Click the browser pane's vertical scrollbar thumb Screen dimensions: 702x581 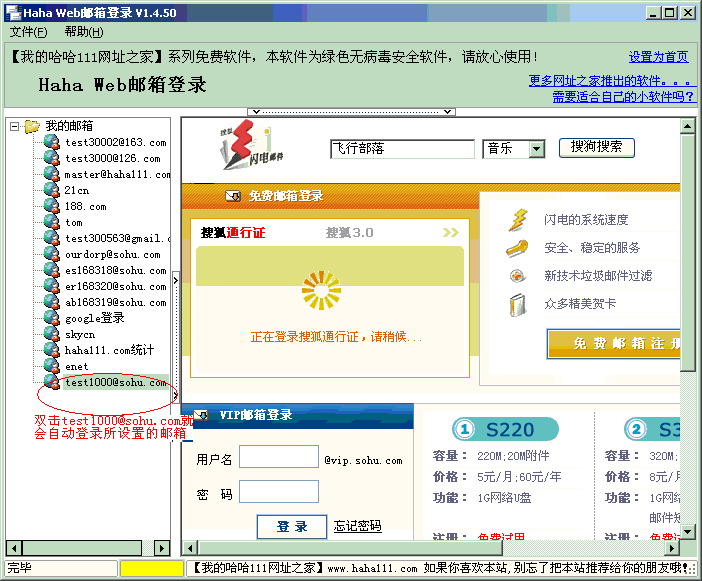687,253
